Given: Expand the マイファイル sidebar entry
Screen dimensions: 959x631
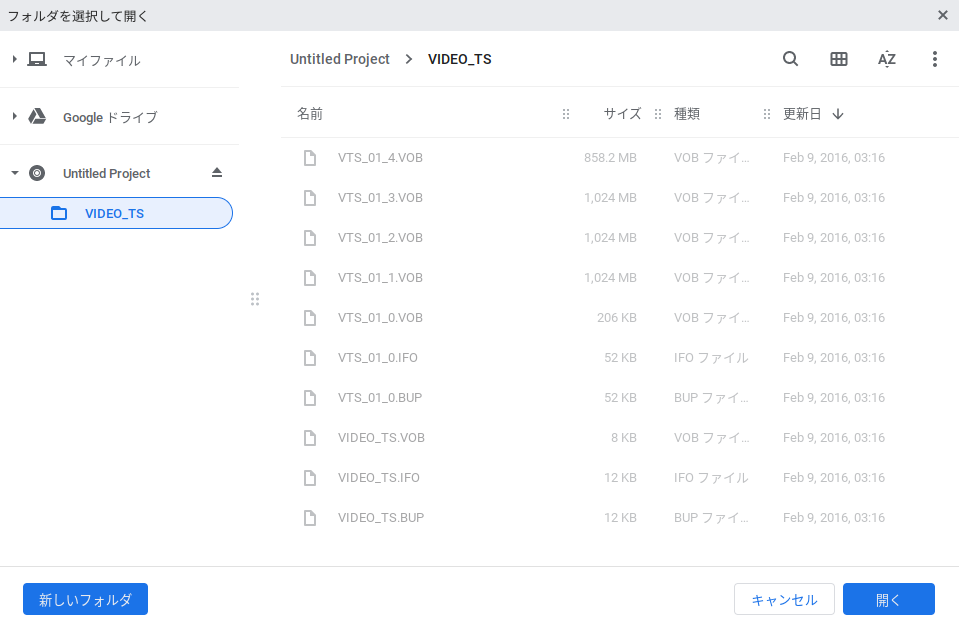Looking at the screenshot, I should (13, 59).
